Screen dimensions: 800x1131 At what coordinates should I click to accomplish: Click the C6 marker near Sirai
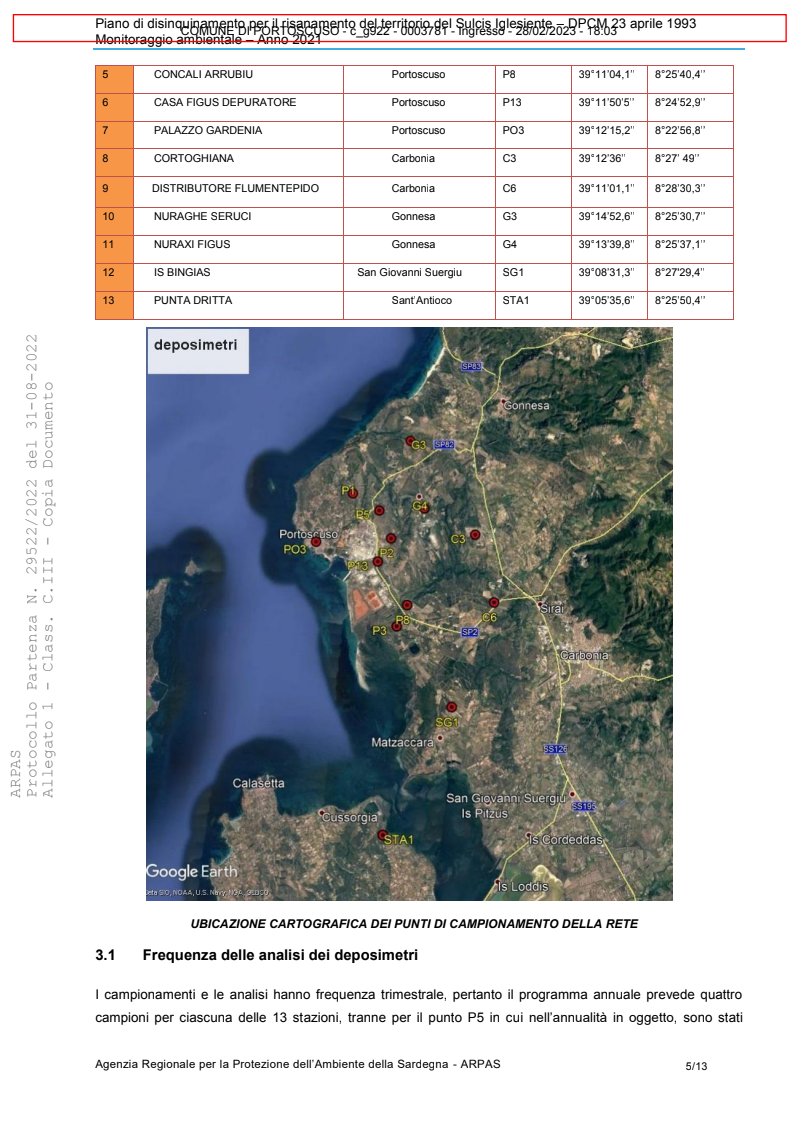click(494, 602)
